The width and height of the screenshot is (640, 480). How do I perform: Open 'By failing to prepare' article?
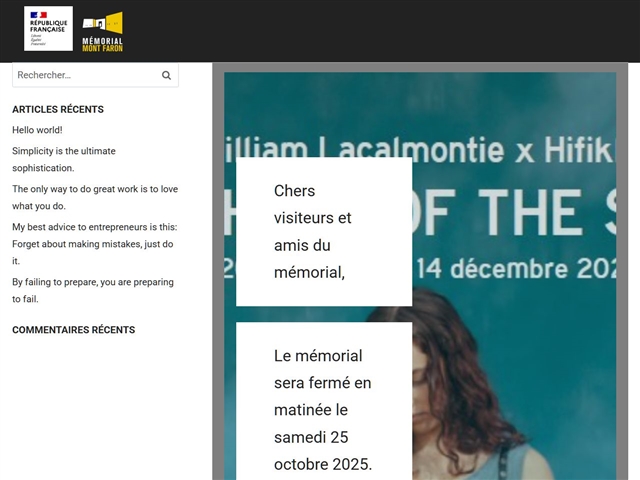pyautogui.click(x=92, y=290)
